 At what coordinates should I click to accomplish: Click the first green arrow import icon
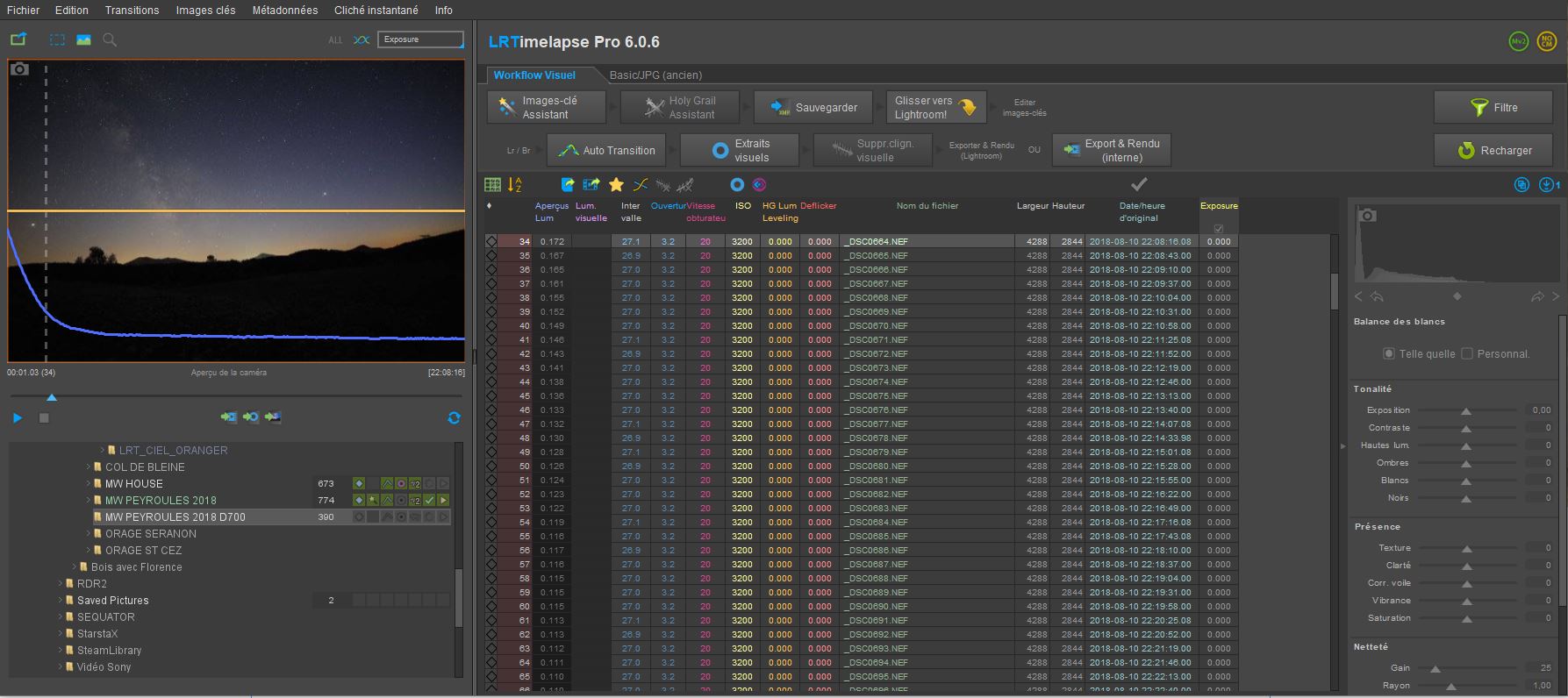click(x=229, y=417)
